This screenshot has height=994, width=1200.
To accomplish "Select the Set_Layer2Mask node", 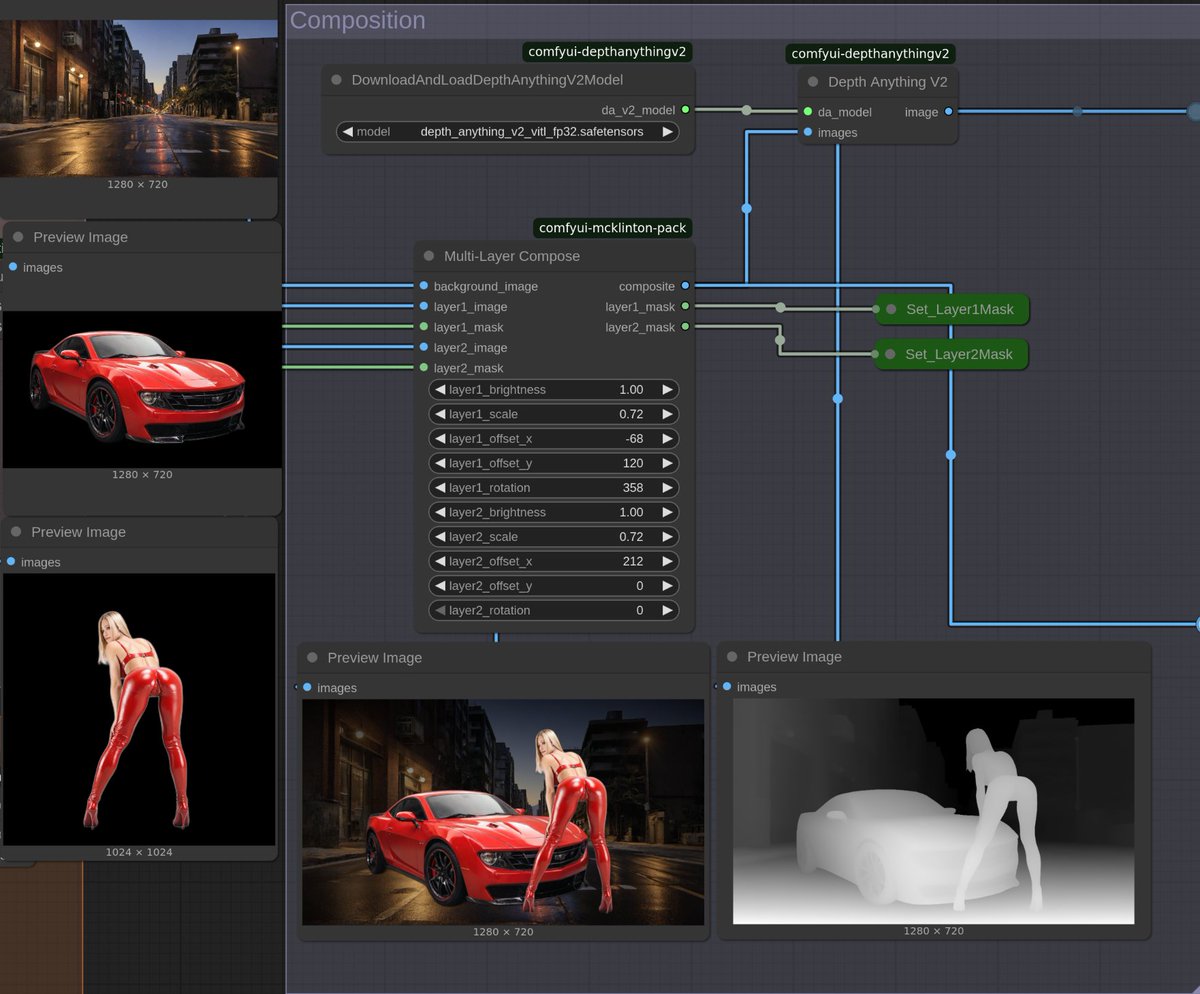I will point(951,354).
